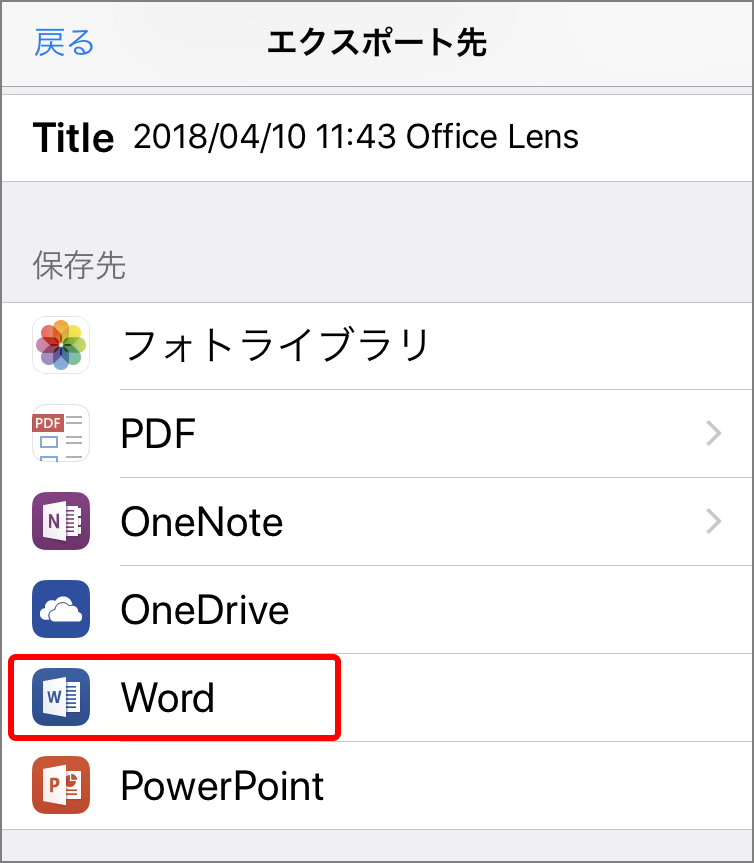The image size is (754, 863).
Task: Choose PowerPoint label as export destination
Action: click(x=222, y=786)
